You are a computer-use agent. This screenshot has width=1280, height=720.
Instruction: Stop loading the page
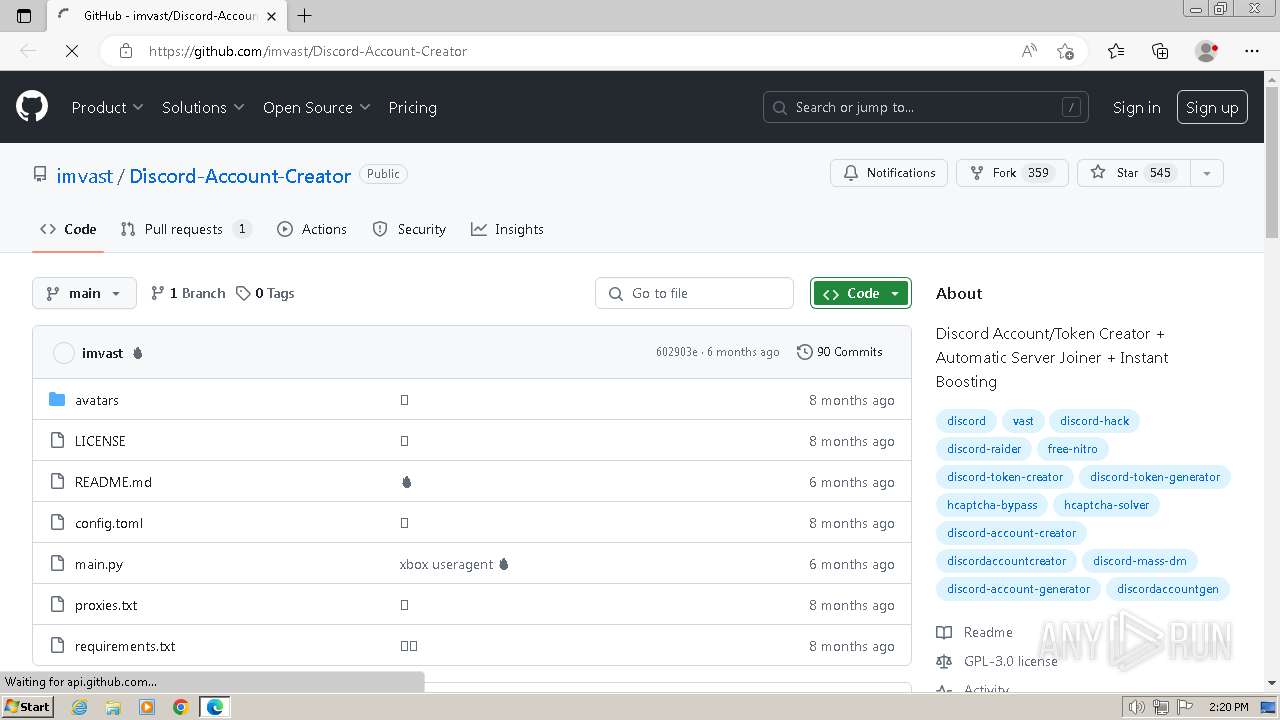(72, 51)
